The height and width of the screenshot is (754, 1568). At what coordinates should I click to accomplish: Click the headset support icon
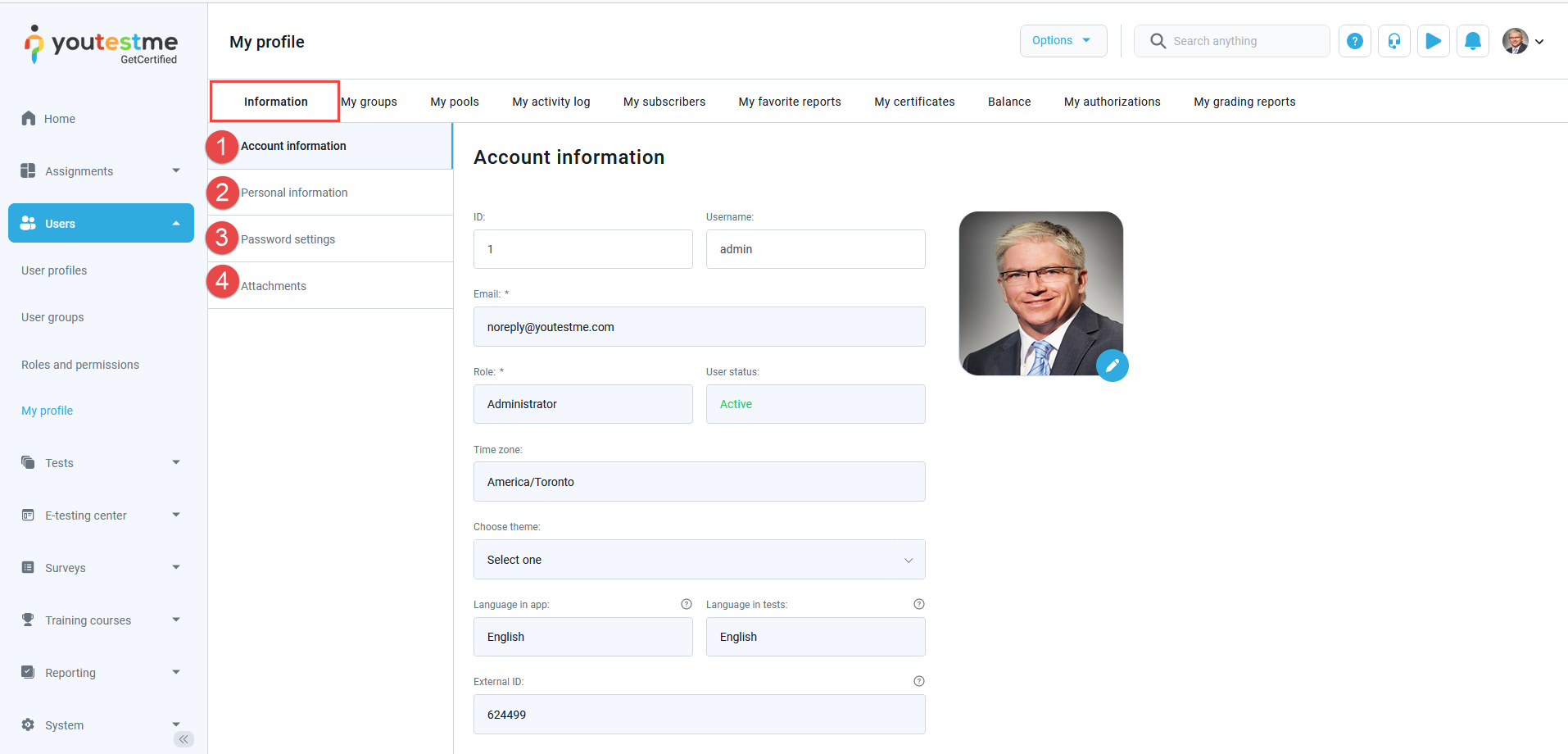pyautogui.click(x=1394, y=41)
